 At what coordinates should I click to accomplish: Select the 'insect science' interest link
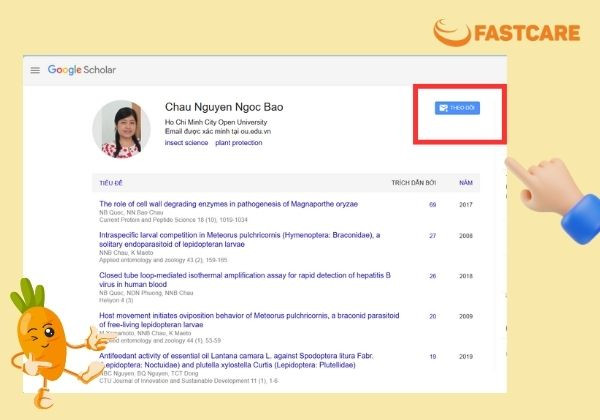click(x=186, y=143)
